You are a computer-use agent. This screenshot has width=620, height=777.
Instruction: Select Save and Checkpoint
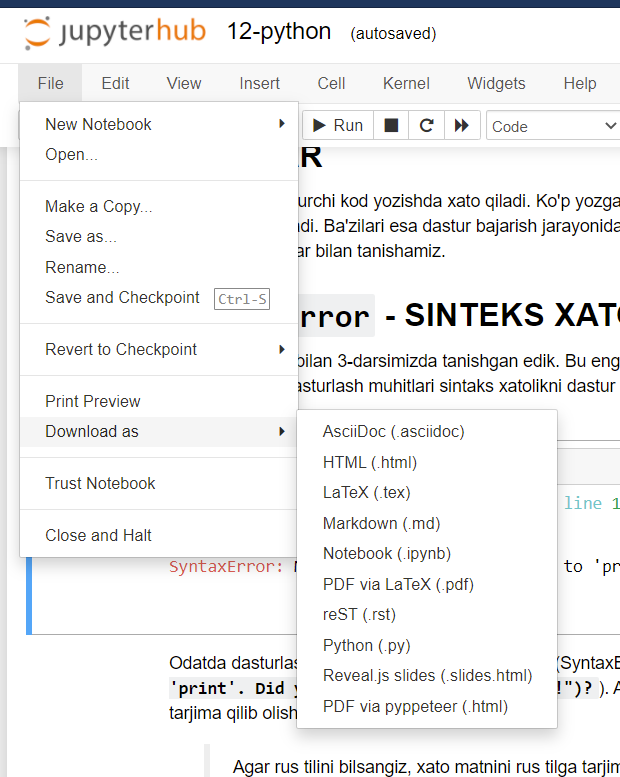click(122, 297)
